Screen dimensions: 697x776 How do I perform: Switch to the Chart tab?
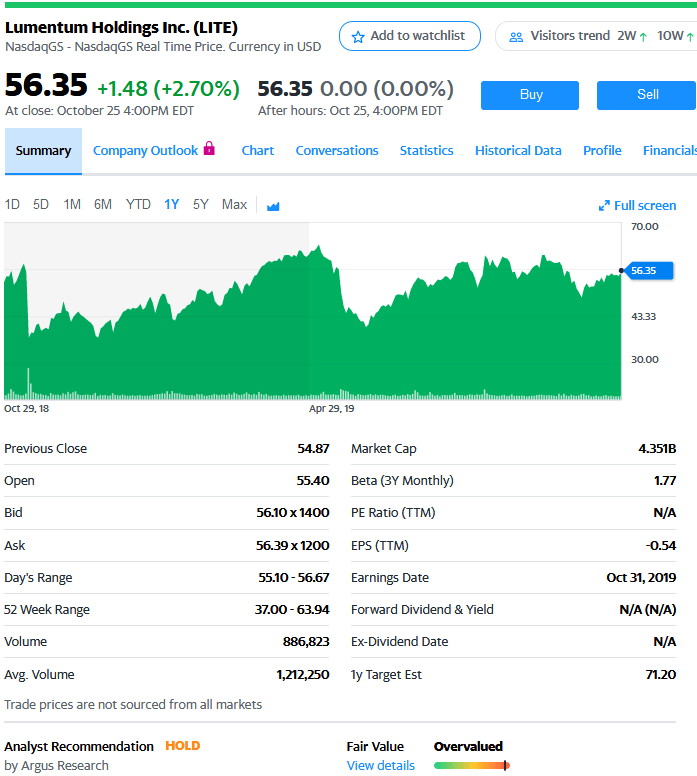(x=257, y=150)
